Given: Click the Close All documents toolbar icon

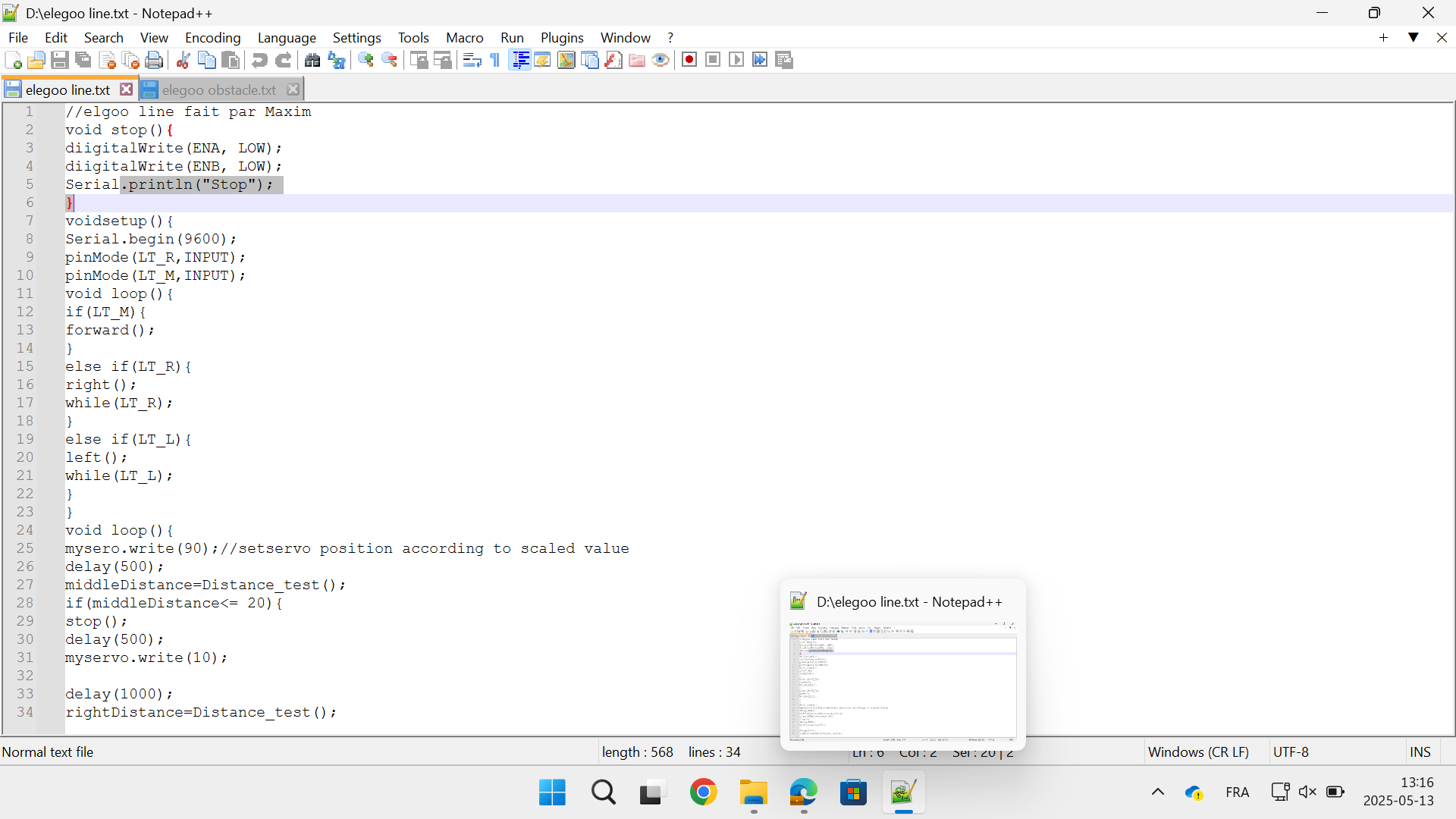Looking at the screenshot, I should point(131,60).
